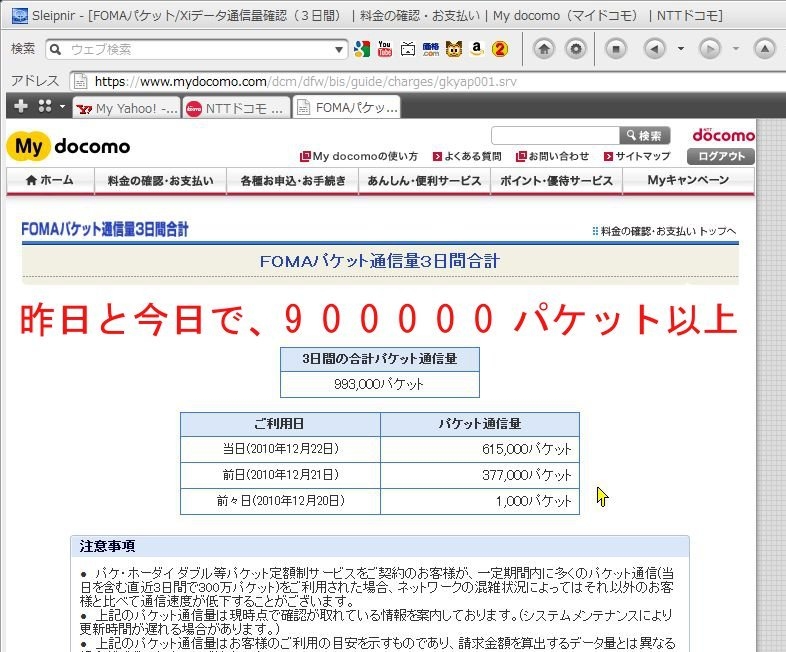Click the red docomo brand logo
This screenshot has height=652, width=786.
click(723, 134)
